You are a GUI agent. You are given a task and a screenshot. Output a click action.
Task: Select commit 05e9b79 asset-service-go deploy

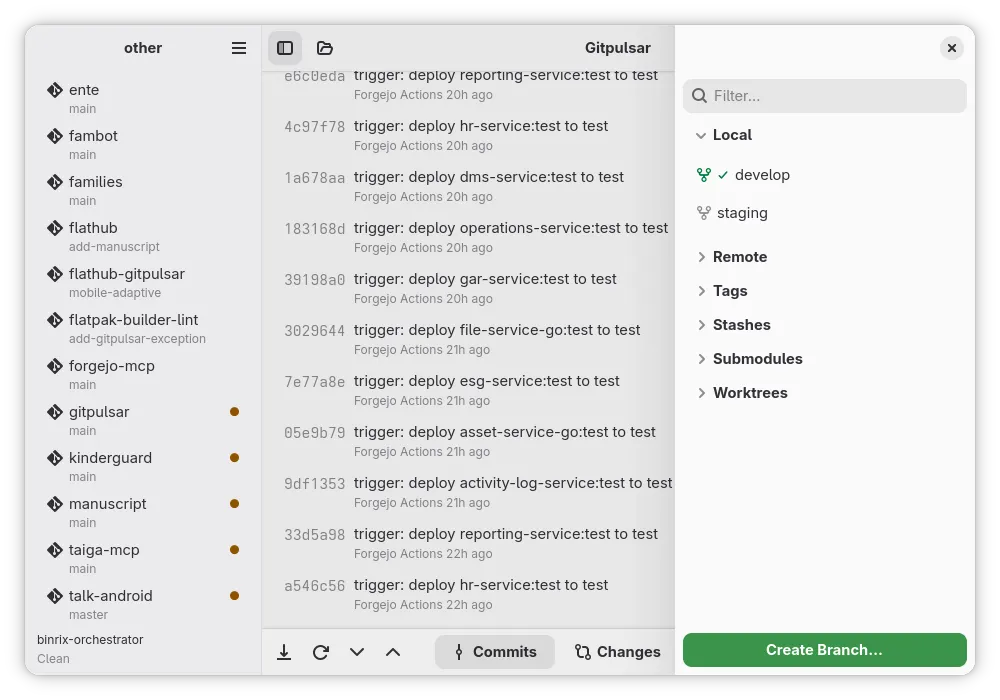coord(469,441)
